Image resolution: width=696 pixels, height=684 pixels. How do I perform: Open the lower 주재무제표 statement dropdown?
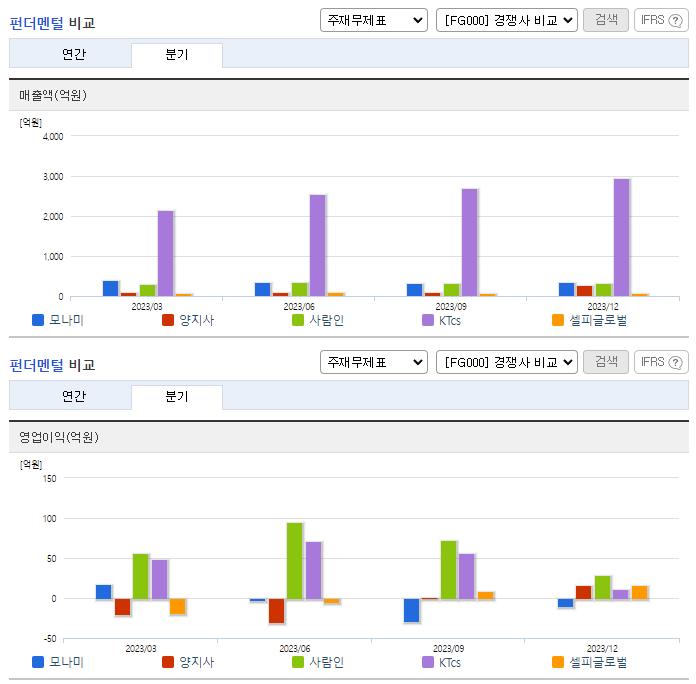tap(373, 362)
